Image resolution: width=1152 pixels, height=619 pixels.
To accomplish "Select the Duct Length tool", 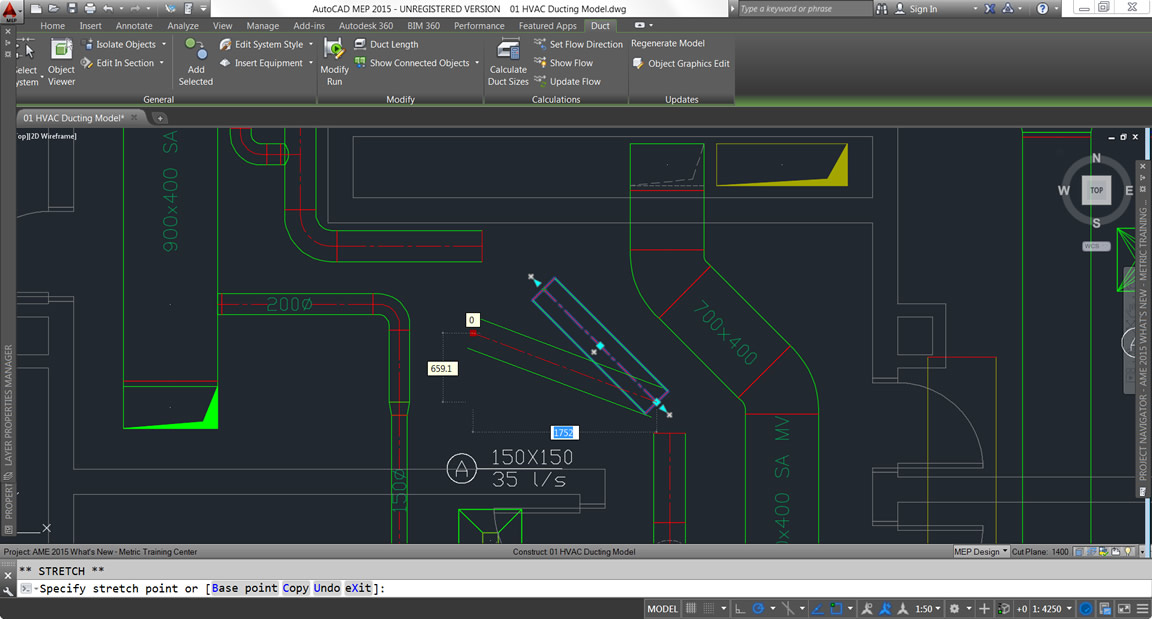I will (x=386, y=44).
